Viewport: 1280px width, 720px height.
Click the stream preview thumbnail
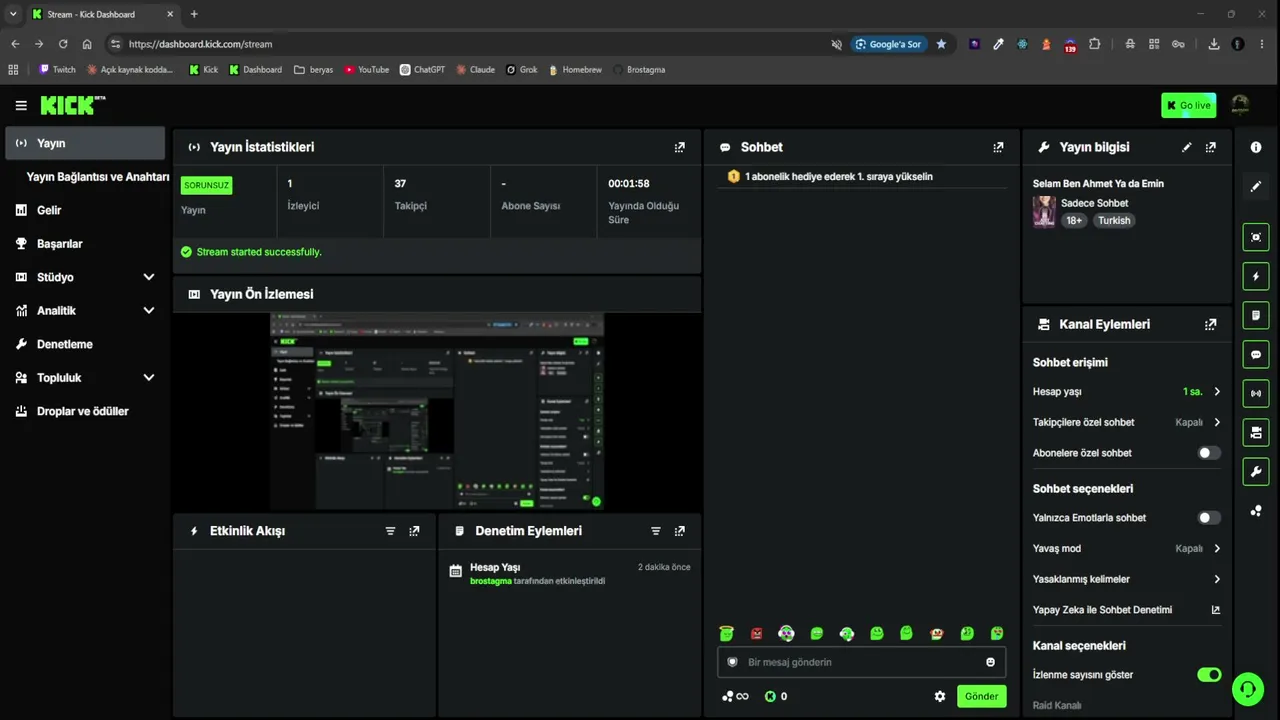[x=437, y=411]
